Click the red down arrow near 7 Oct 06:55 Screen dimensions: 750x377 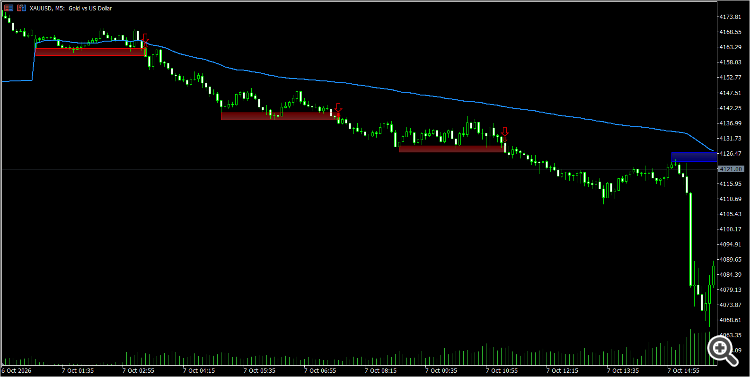[338, 108]
